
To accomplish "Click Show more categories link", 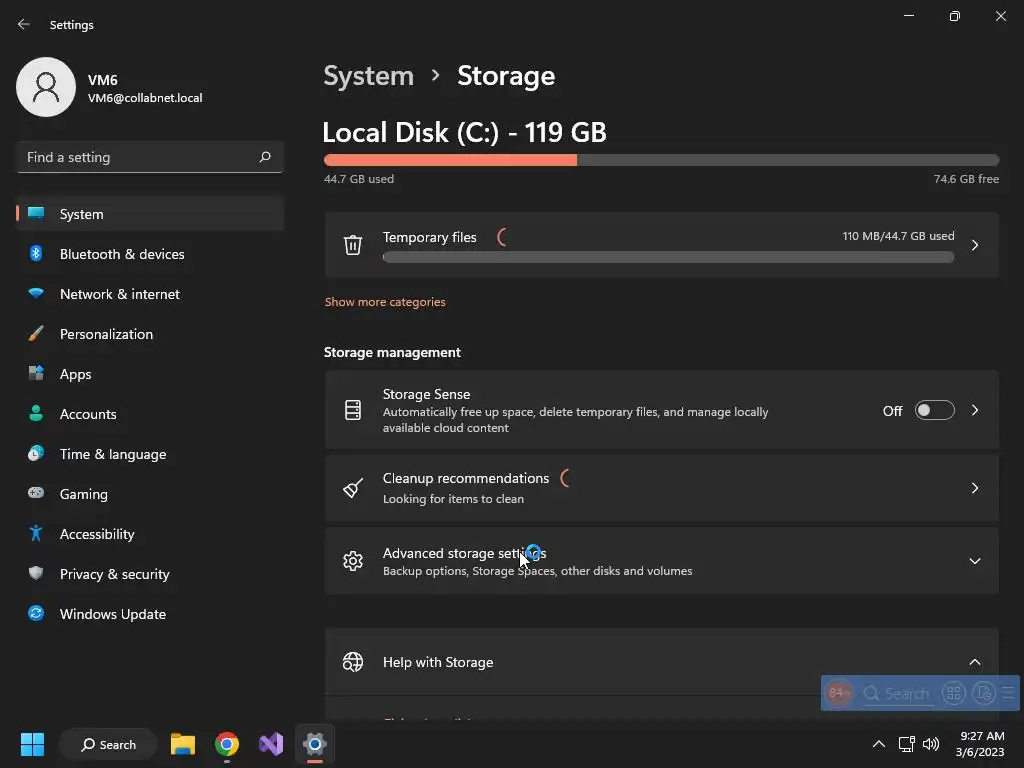I will click(385, 302).
